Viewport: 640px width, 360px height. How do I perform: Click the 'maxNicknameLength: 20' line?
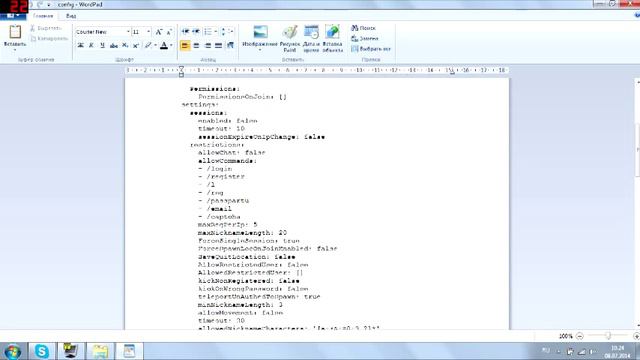pos(242,233)
